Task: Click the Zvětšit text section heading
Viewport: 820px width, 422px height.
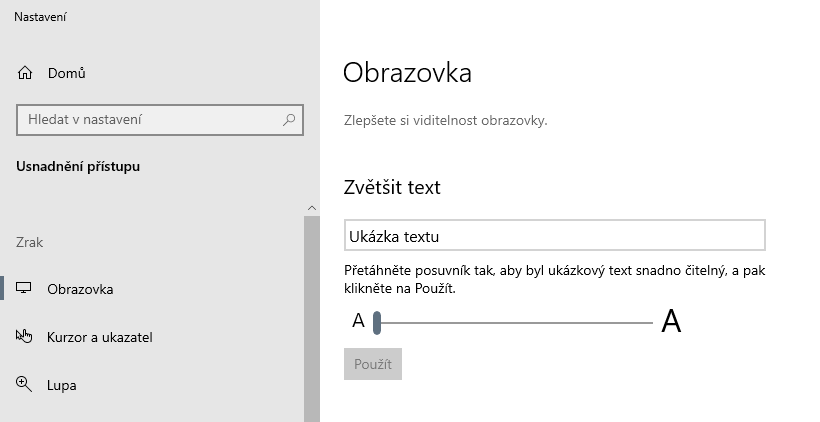Action: point(391,188)
